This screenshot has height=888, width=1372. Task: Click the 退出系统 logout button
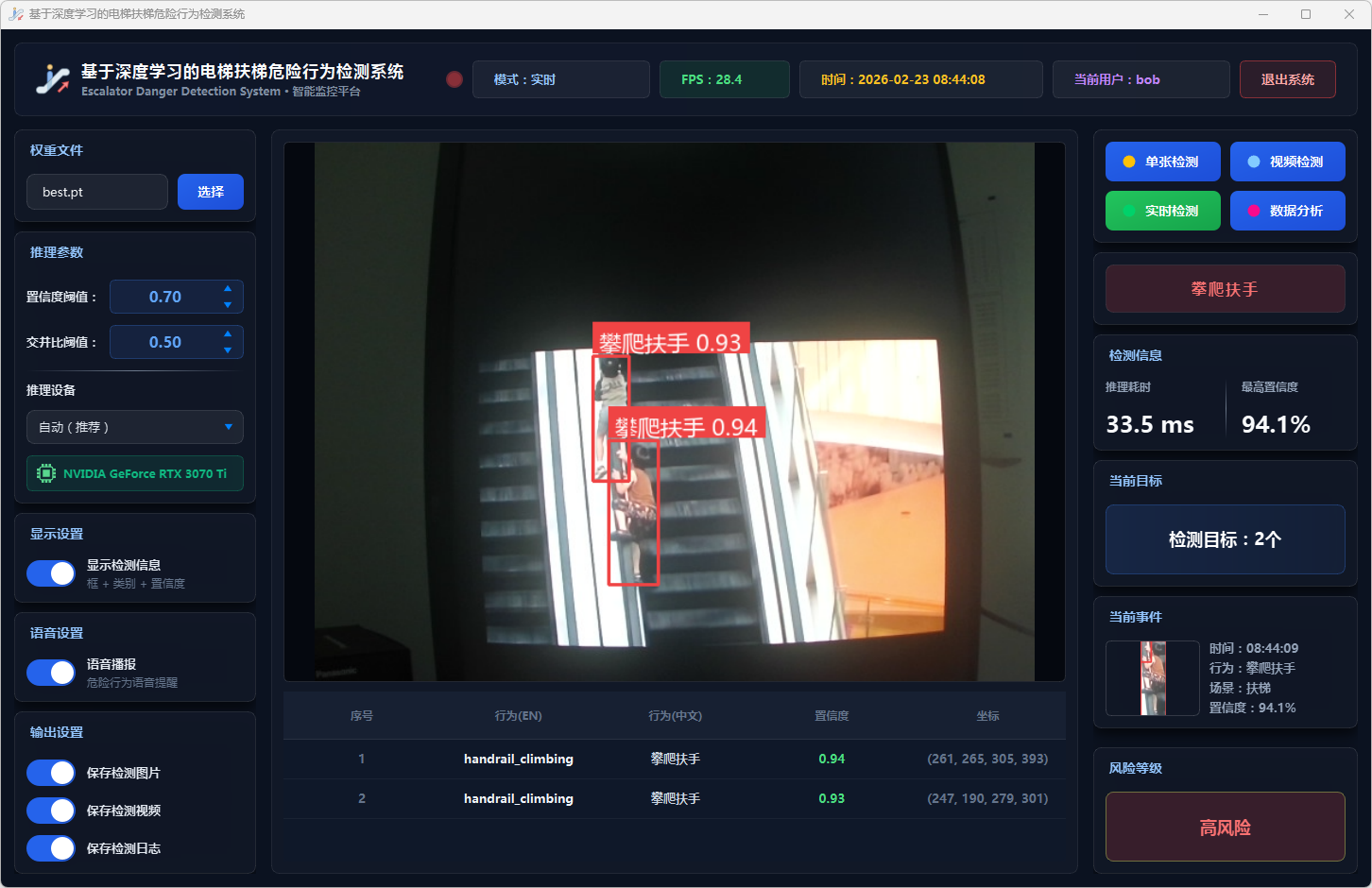click(x=1287, y=79)
